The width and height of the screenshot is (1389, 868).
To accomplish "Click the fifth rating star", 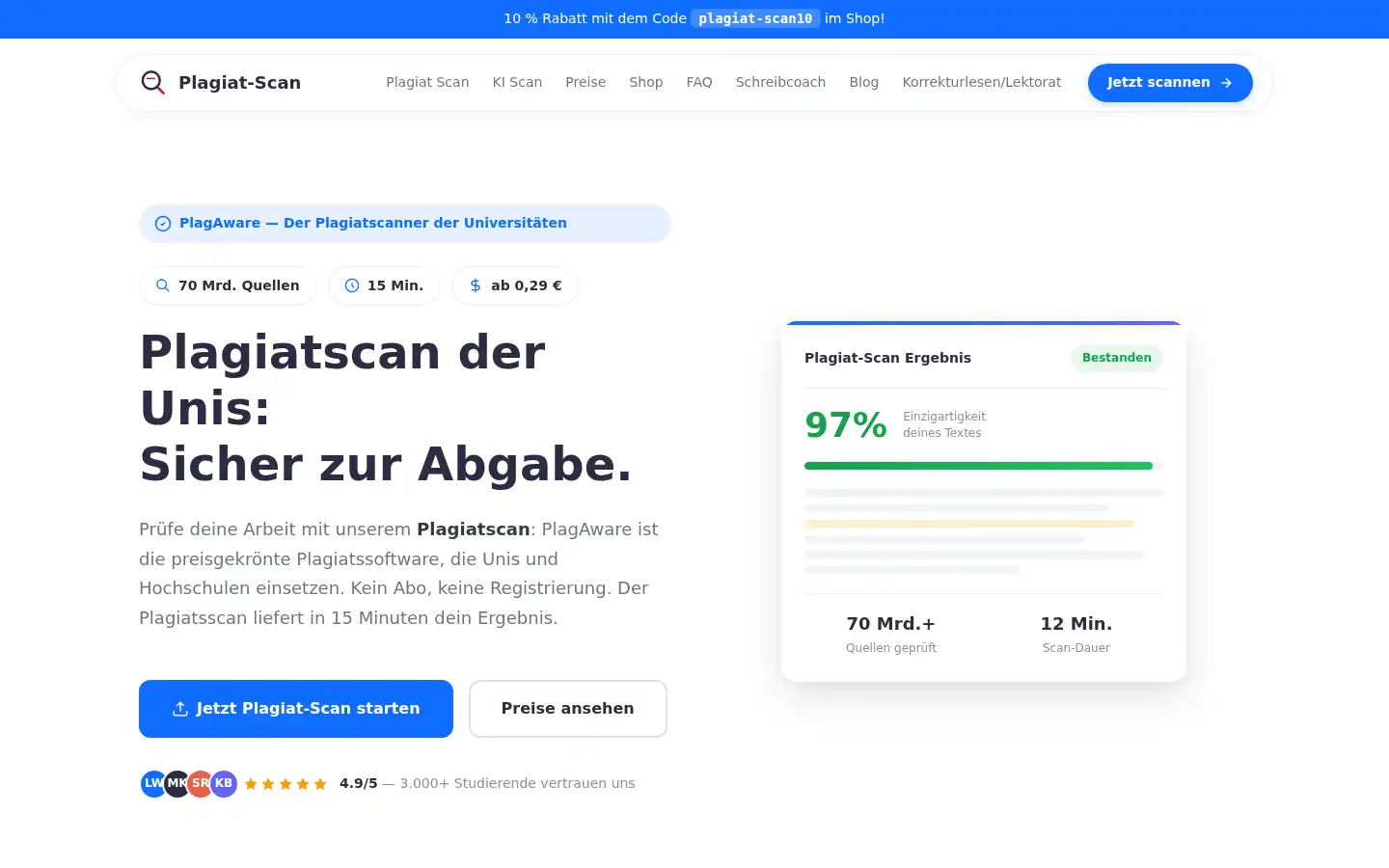I will click(320, 784).
